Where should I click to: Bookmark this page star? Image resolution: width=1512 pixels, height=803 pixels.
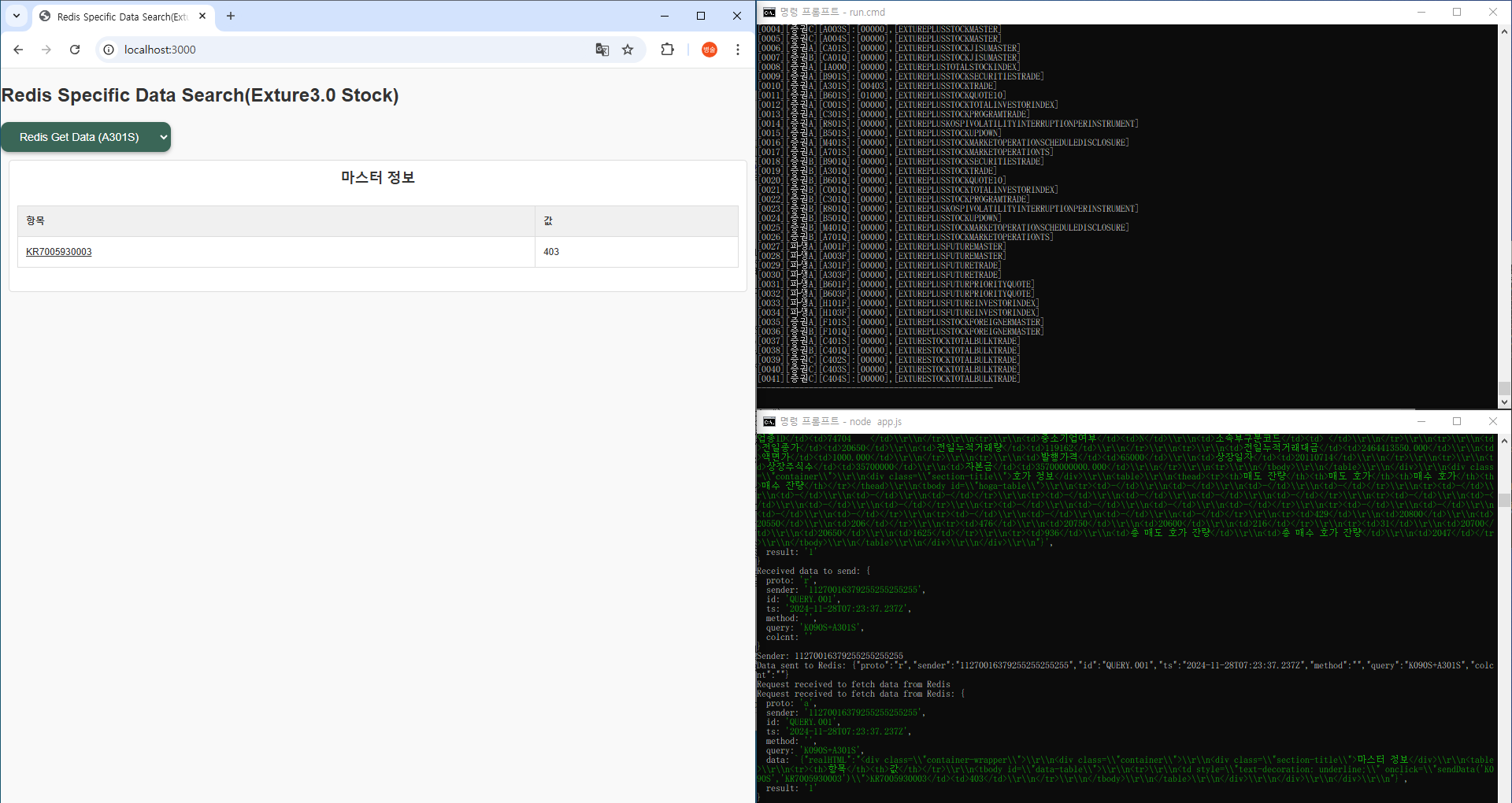tap(628, 50)
